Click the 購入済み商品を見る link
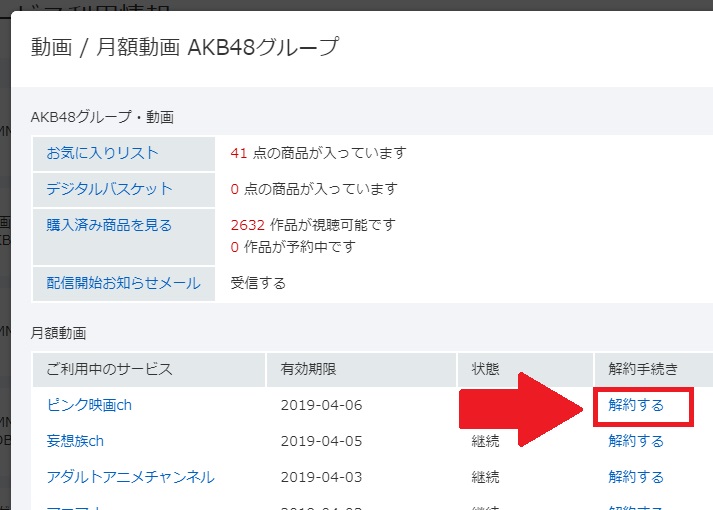The image size is (713, 510). tap(109, 224)
